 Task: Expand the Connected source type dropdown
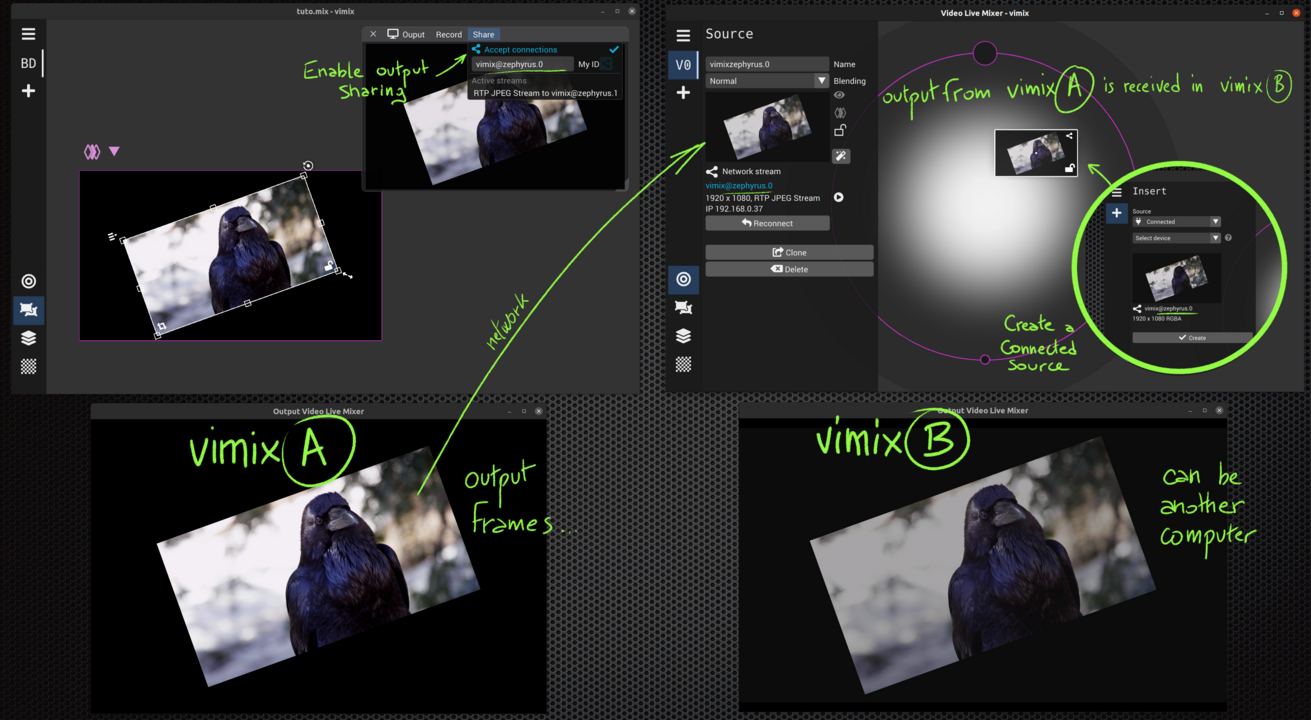tap(1176, 222)
